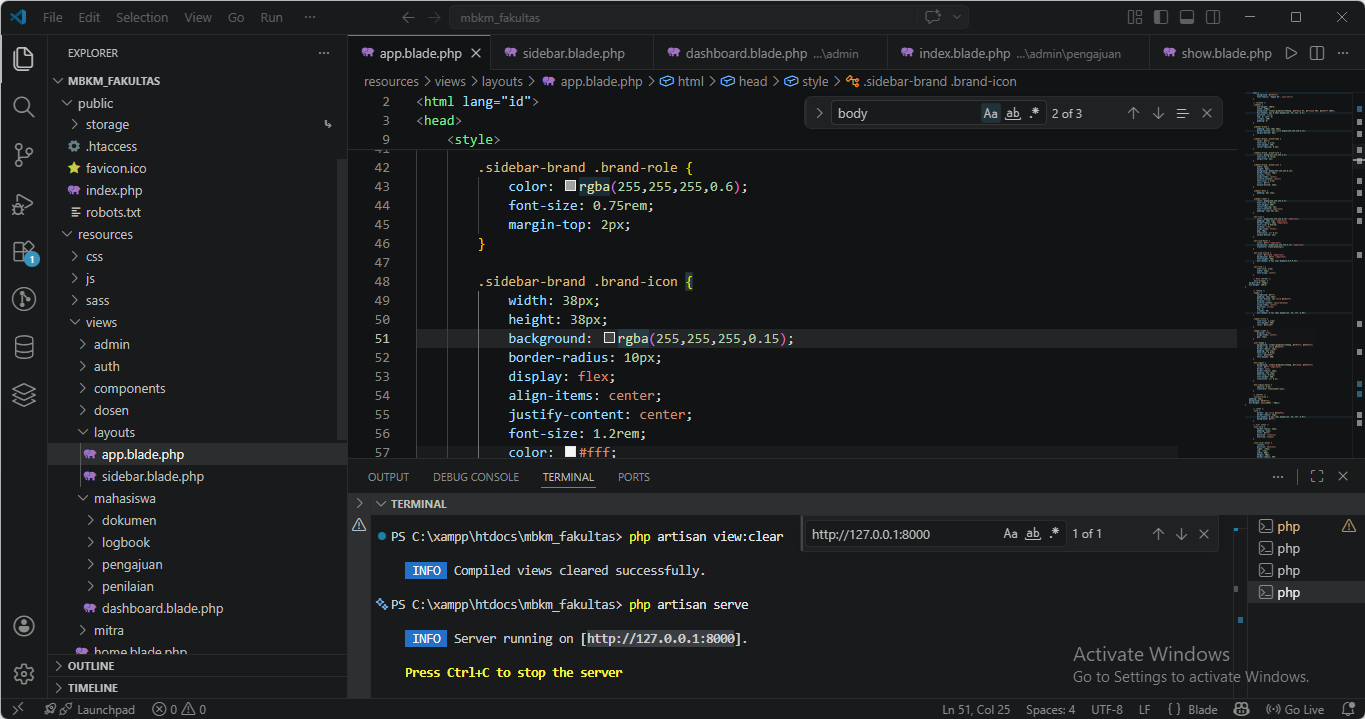Go back with the navigation arrow
The height and width of the screenshot is (719, 1365).
pyautogui.click(x=408, y=17)
